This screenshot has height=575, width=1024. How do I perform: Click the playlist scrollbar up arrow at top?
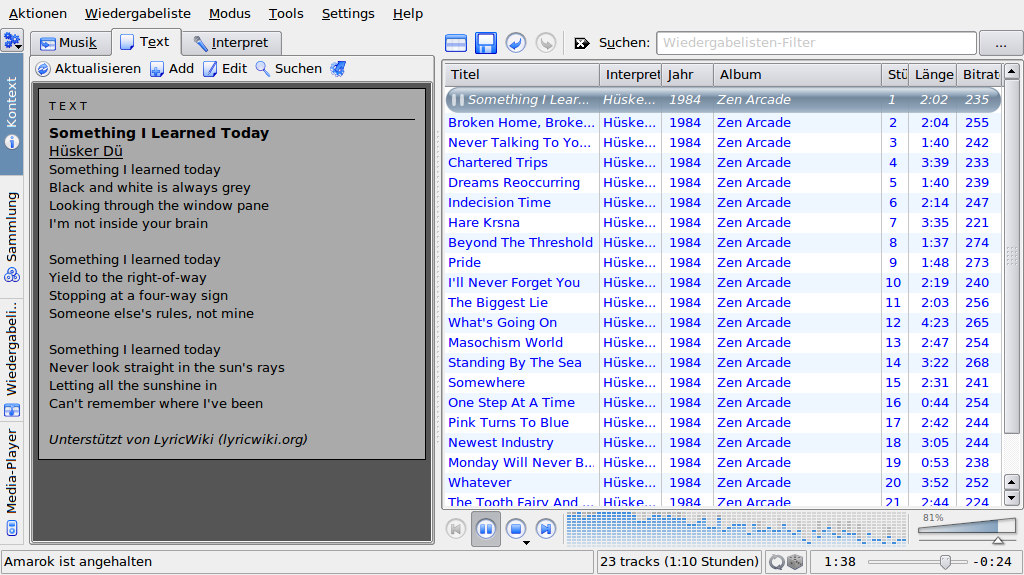(1012, 71)
